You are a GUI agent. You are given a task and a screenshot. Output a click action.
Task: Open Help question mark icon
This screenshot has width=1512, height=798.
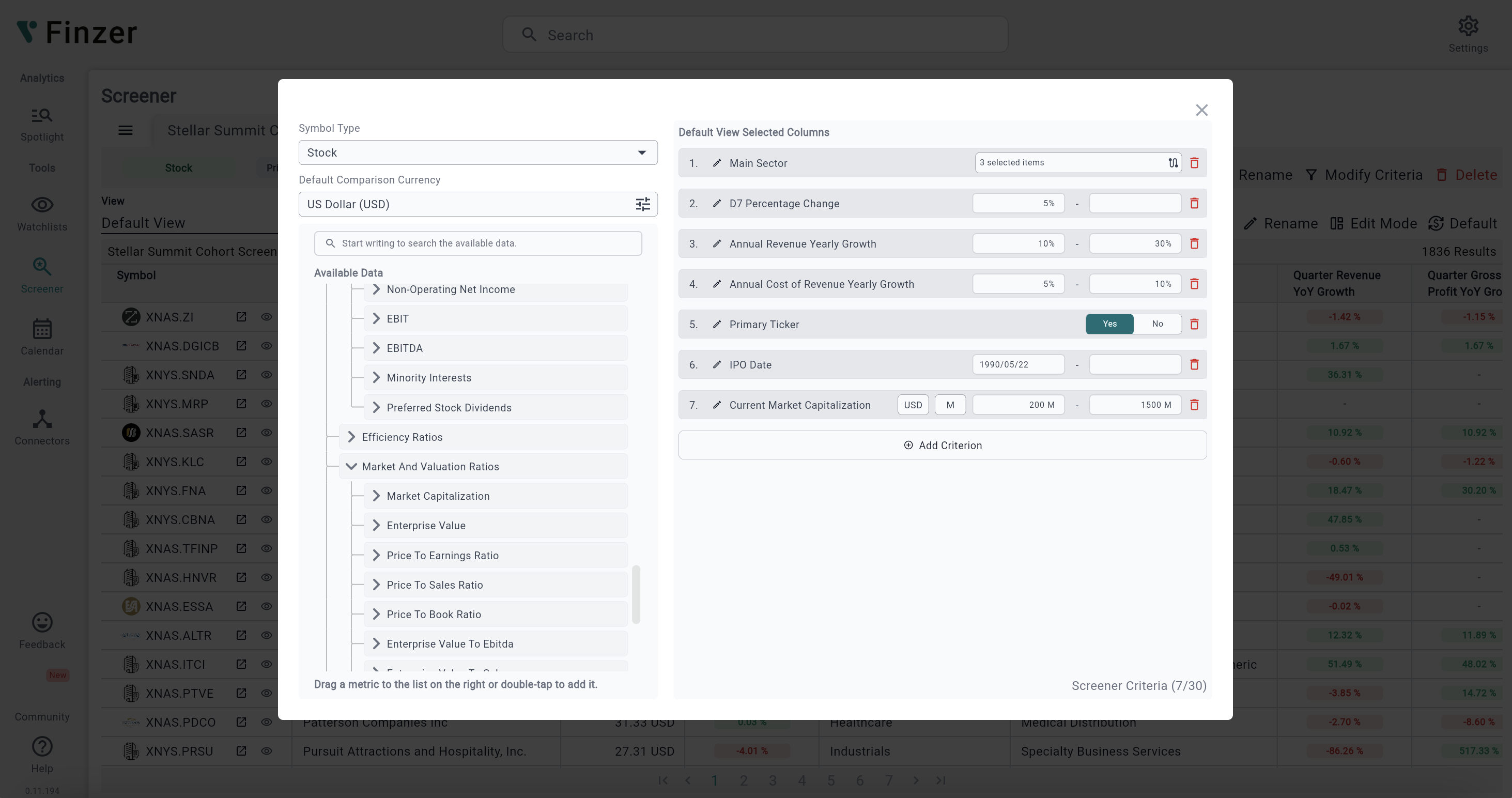click(x=42, y=747)
